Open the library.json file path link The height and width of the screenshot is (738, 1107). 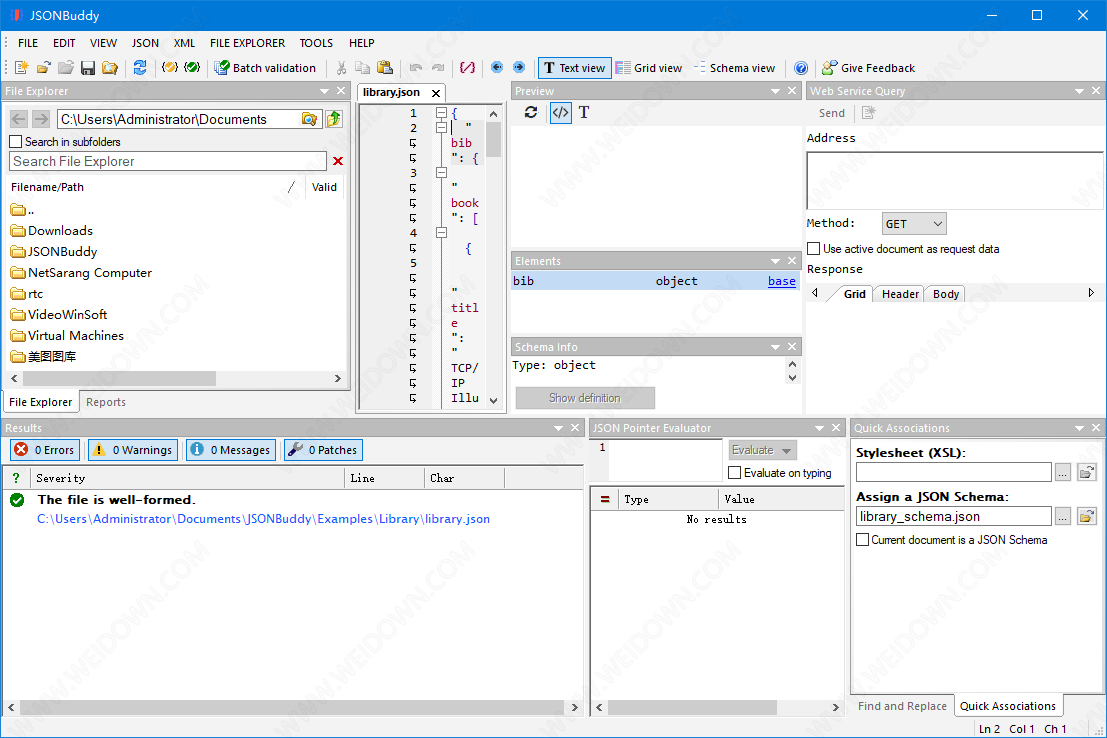[263, 519]
